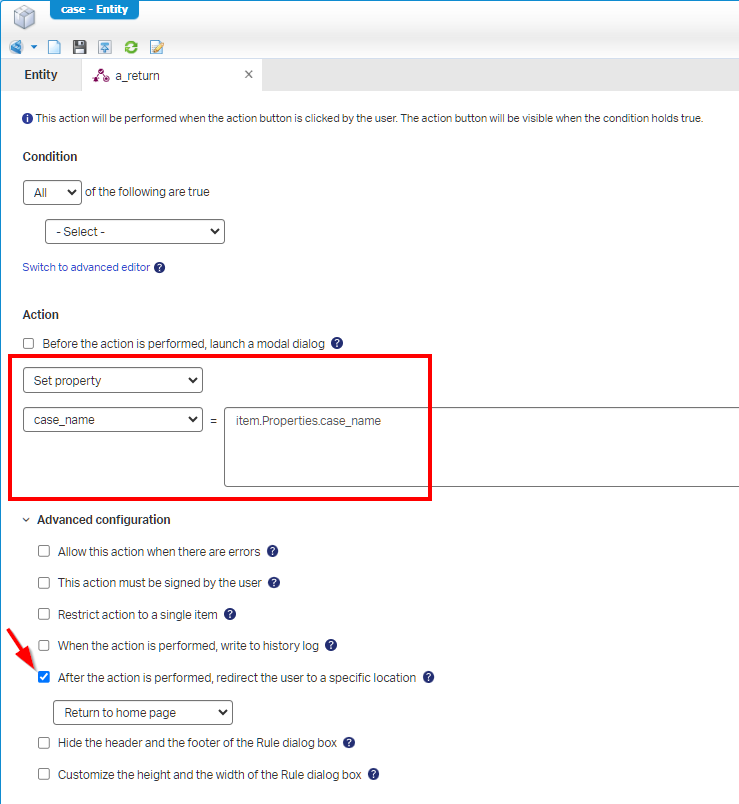Image resolution: width=739 pixels, height=804 pixels.
Task: Click the publish upload toolbar icon
Action: point(105,47)
